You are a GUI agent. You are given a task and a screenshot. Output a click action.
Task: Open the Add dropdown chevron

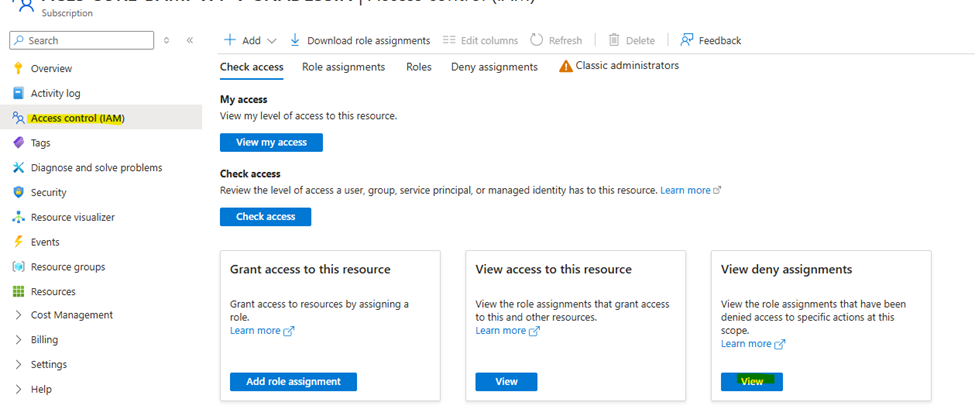271,41
